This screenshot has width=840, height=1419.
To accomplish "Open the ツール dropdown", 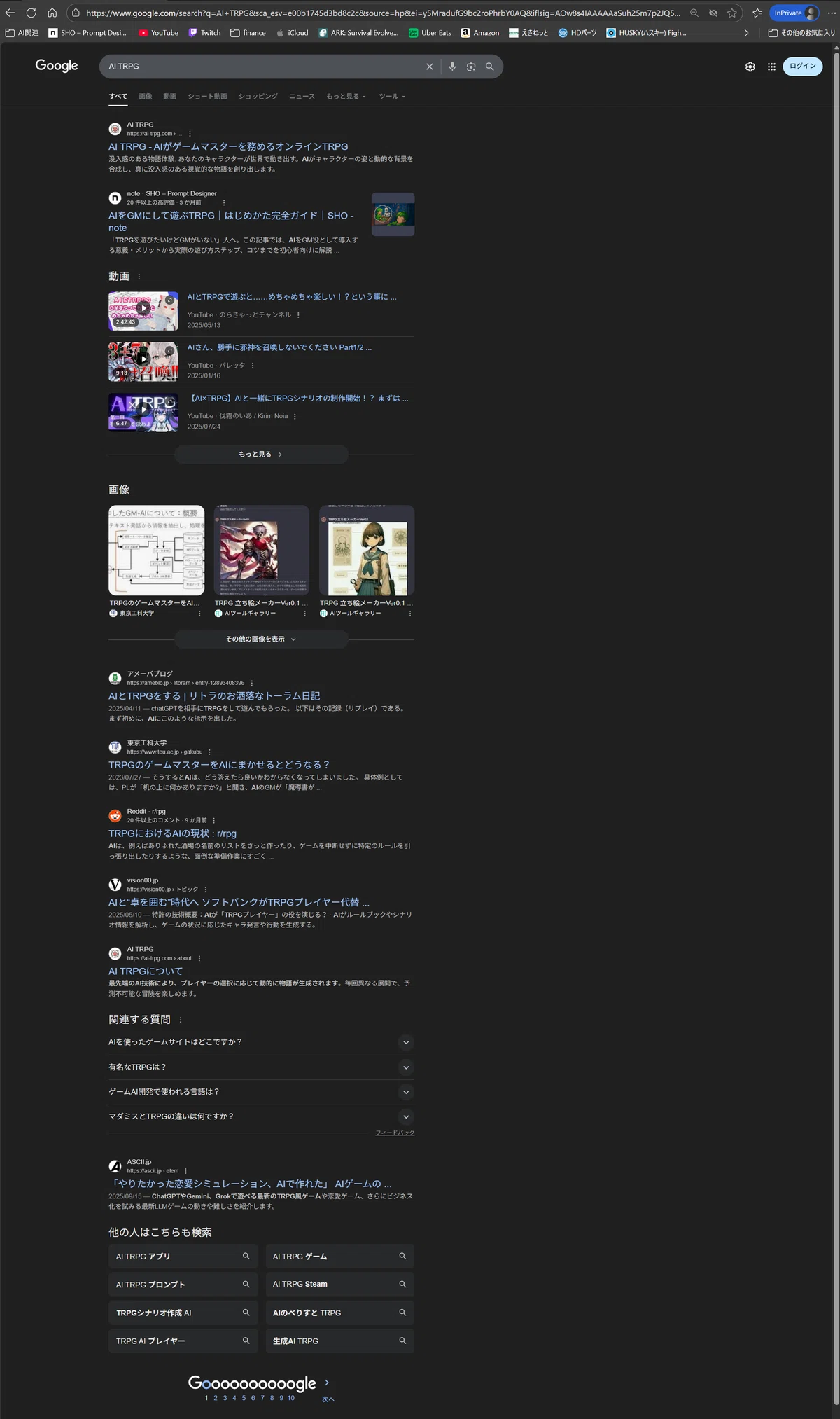I will pos(392,97).
